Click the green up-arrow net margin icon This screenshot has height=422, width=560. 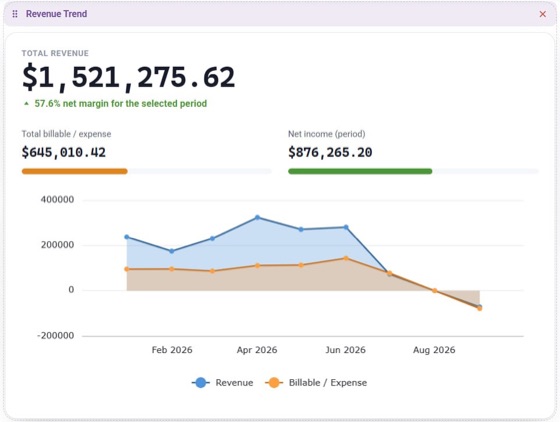(26, 104)
